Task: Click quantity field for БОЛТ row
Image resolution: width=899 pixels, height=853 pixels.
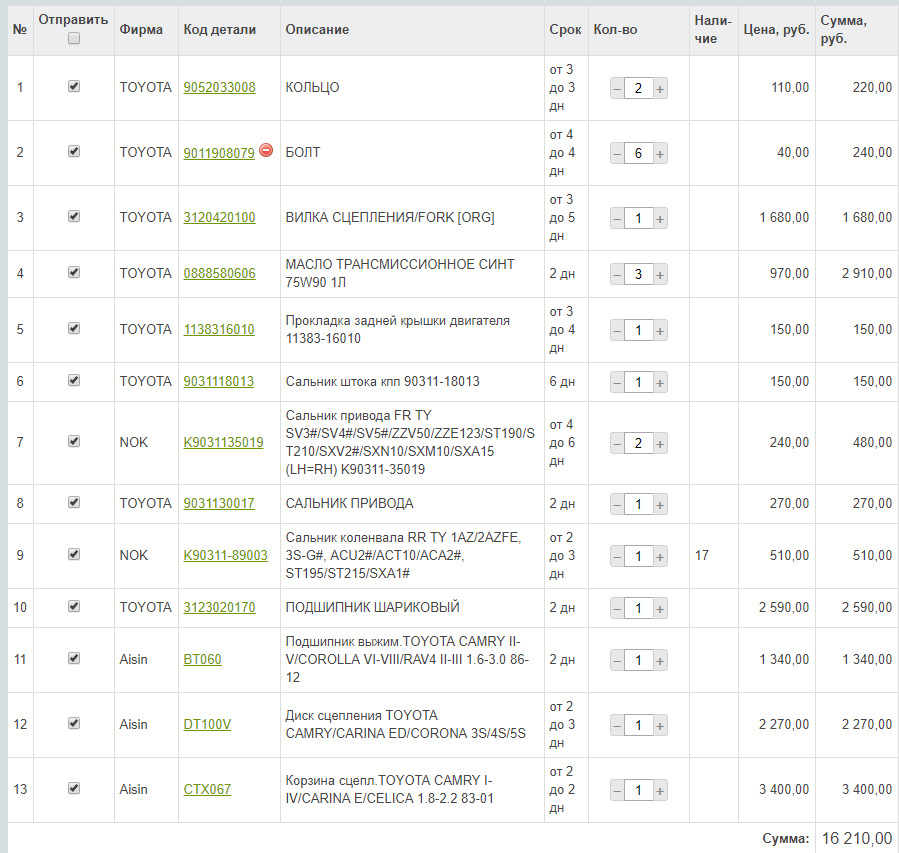Action: point(638,154)
